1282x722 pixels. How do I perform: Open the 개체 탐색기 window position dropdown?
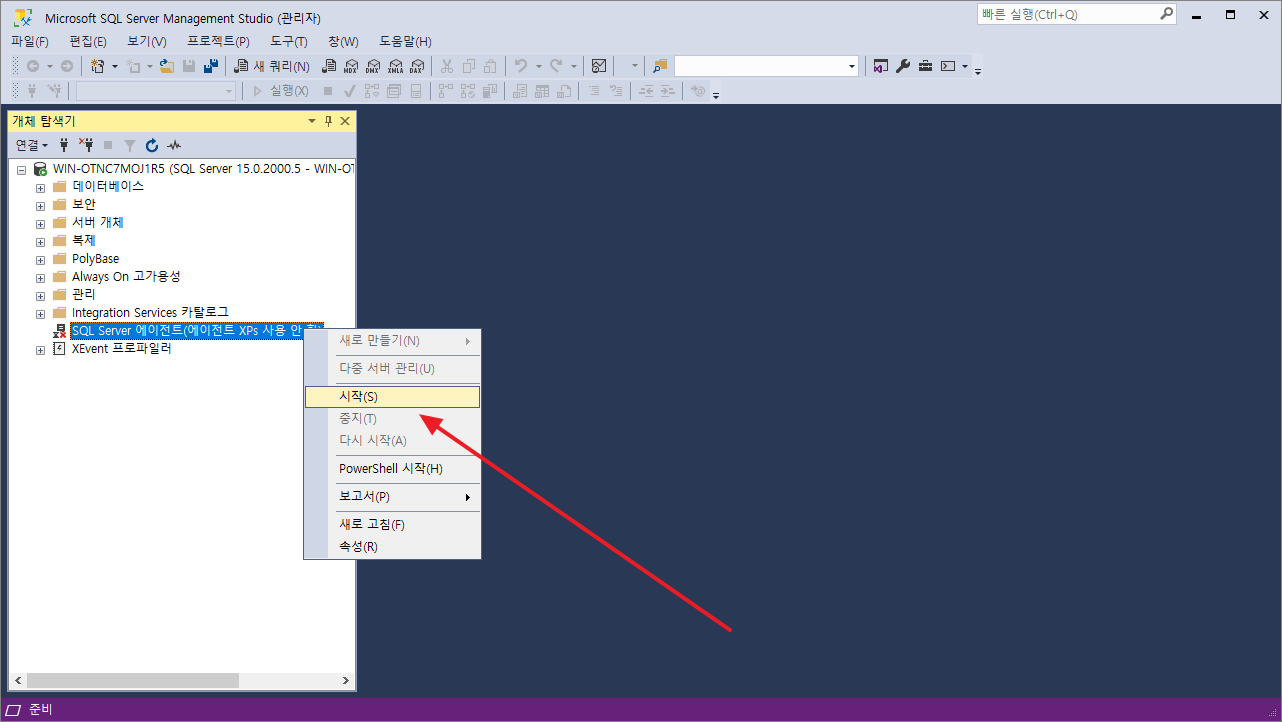pos(312,121)
